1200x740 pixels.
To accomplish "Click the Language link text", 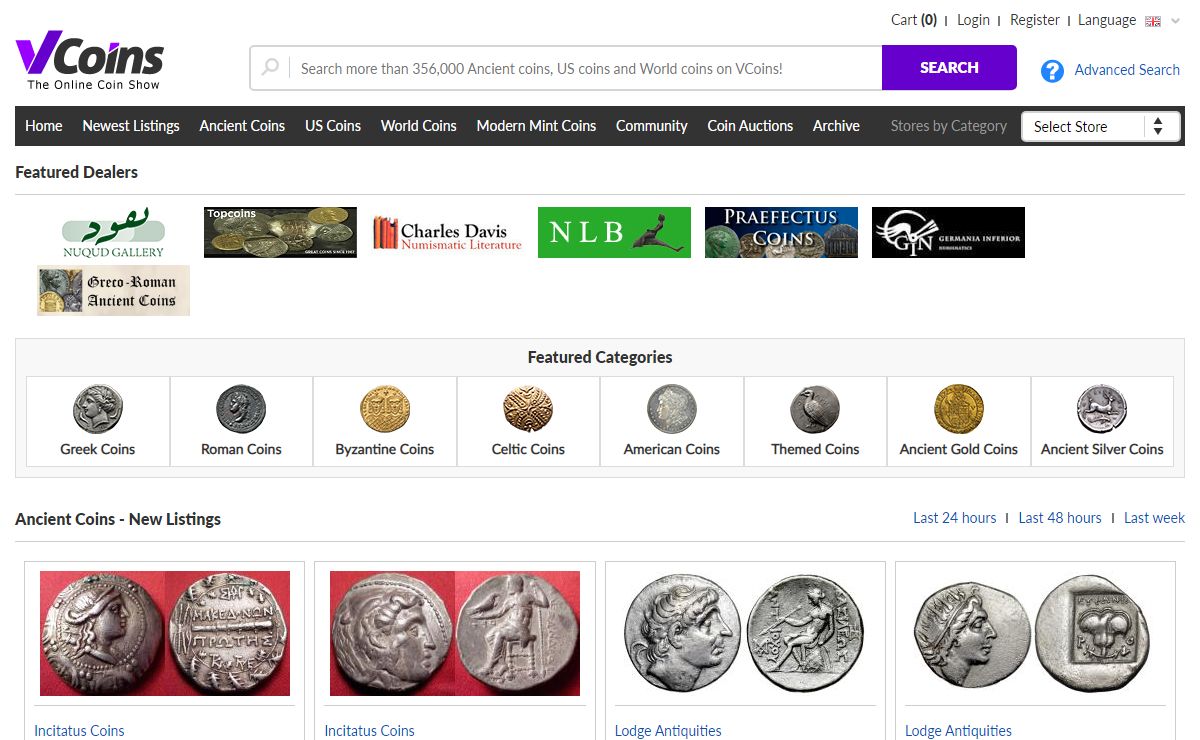I will (1107, 20).
